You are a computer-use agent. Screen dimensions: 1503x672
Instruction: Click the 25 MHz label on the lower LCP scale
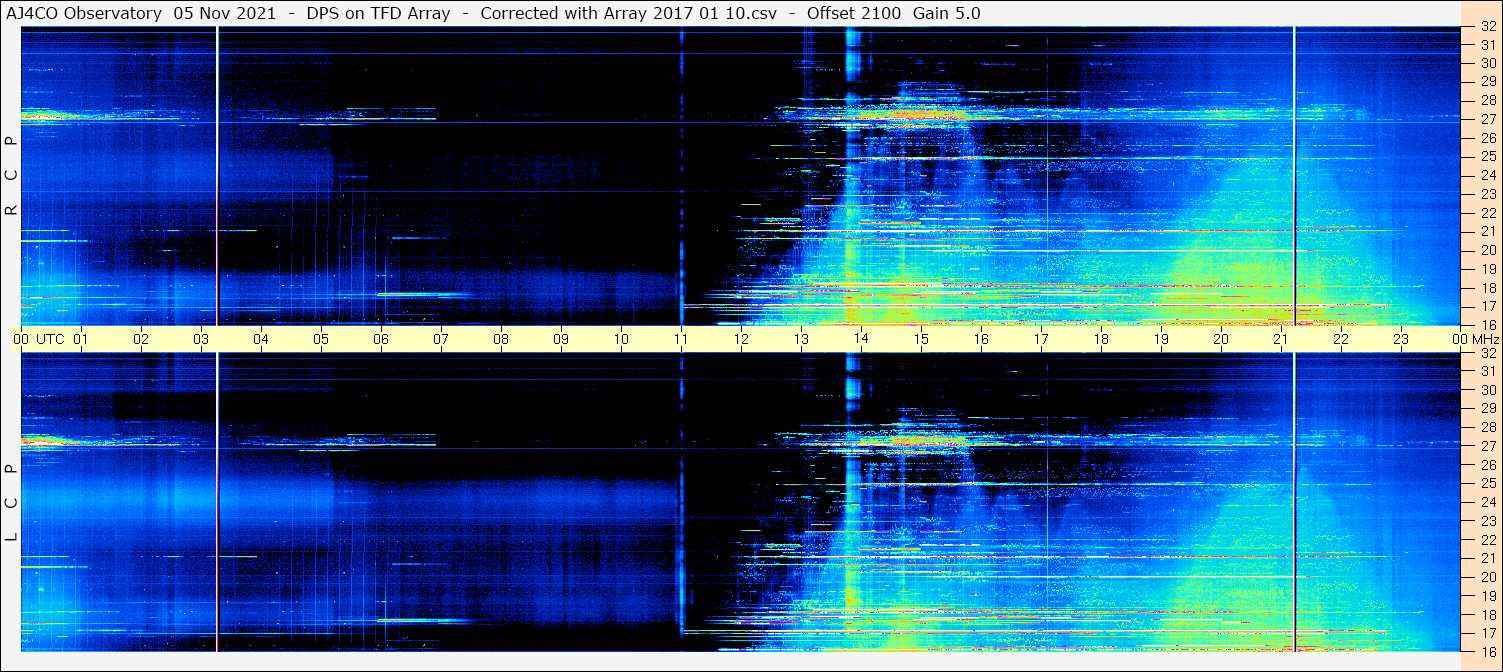[x=1487, y=484]
